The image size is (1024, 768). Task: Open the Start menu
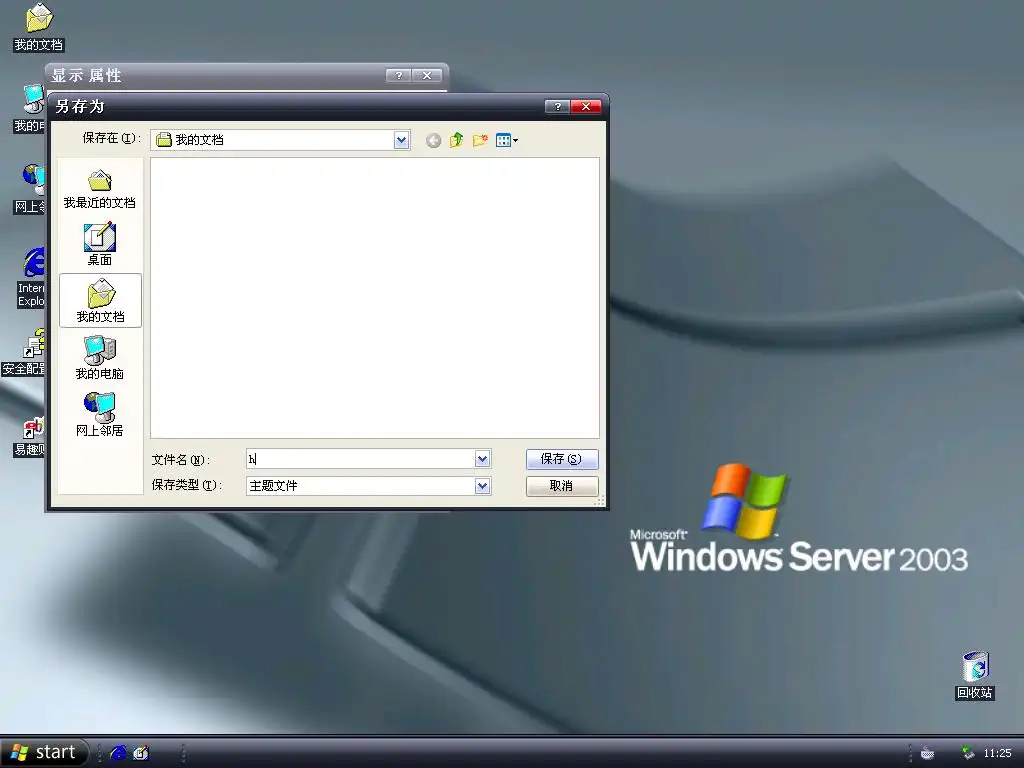[44, 752]
